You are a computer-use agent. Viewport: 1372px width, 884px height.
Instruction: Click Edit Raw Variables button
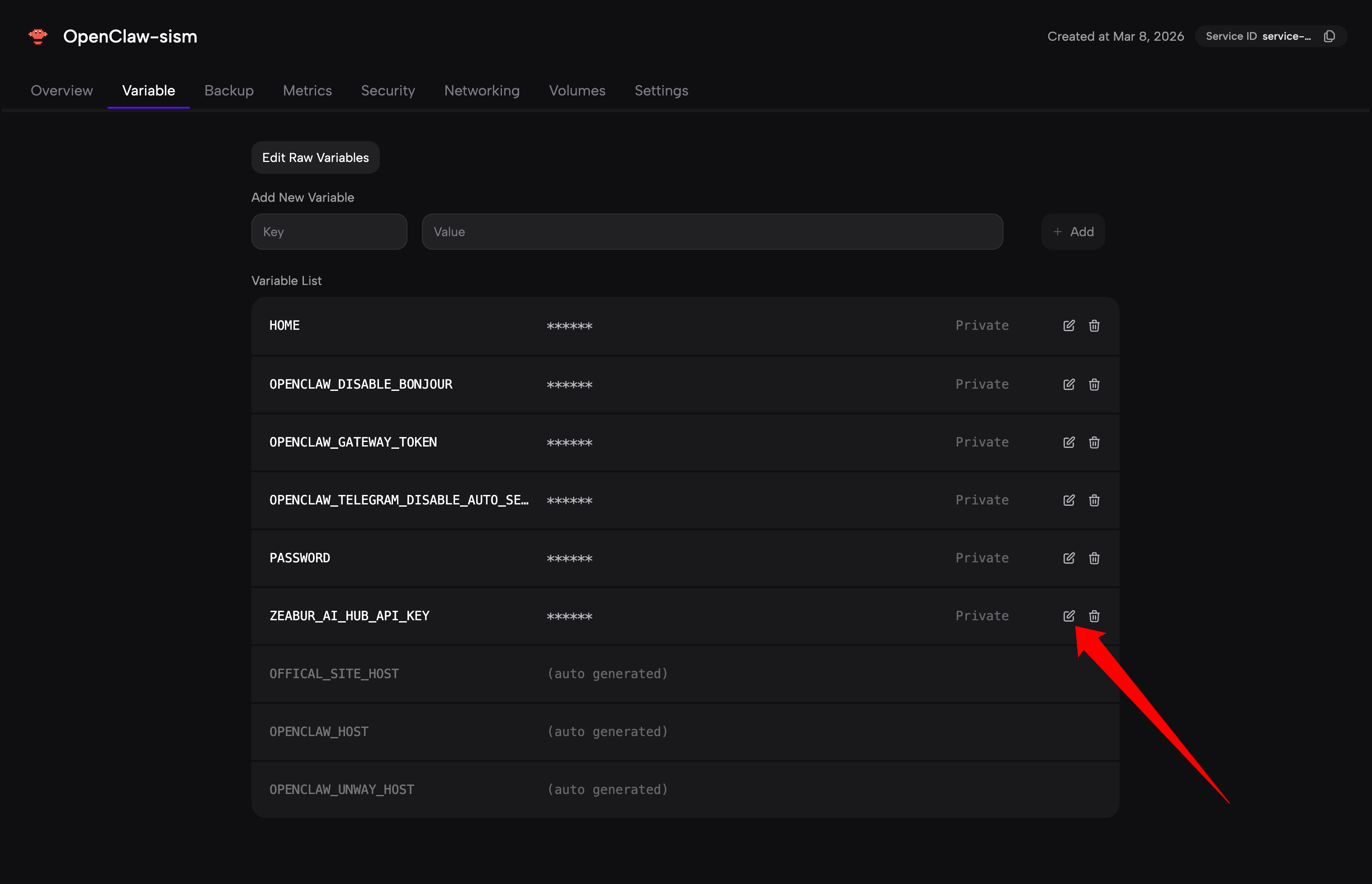(315, 157)
